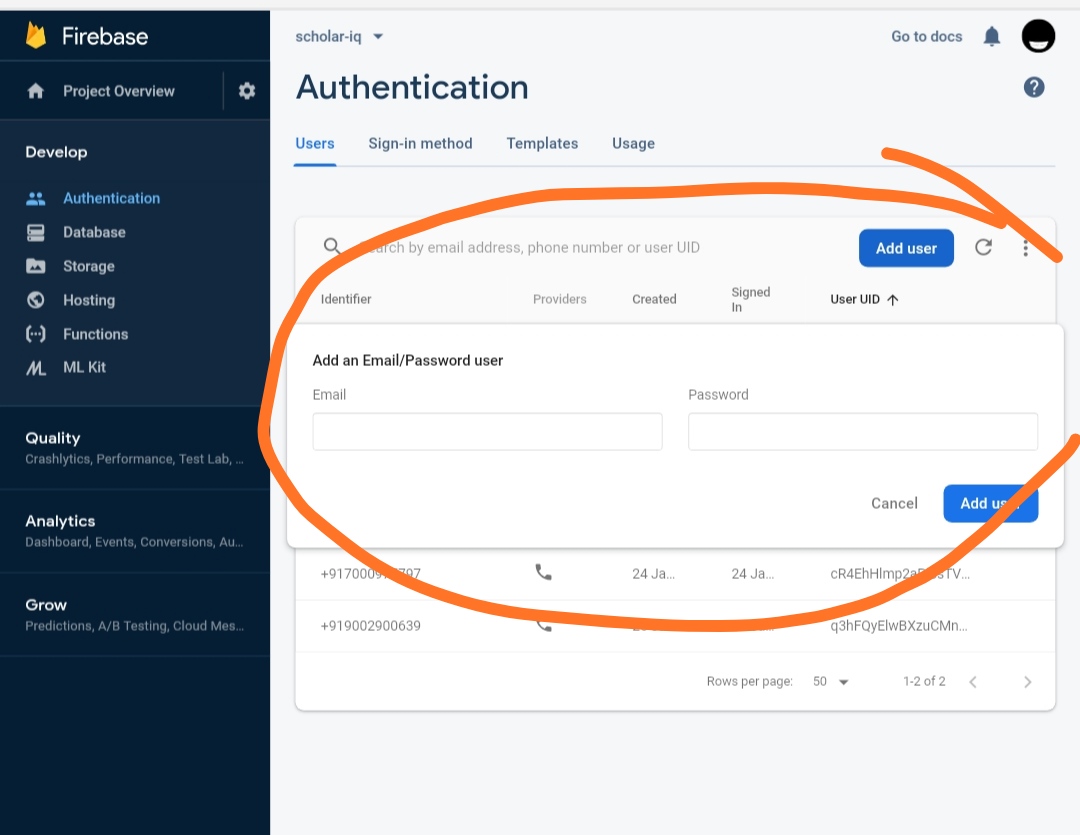Click the Firebase flame logo
1080x835 pixels.
pyautogui.click(x=36, y=35)
